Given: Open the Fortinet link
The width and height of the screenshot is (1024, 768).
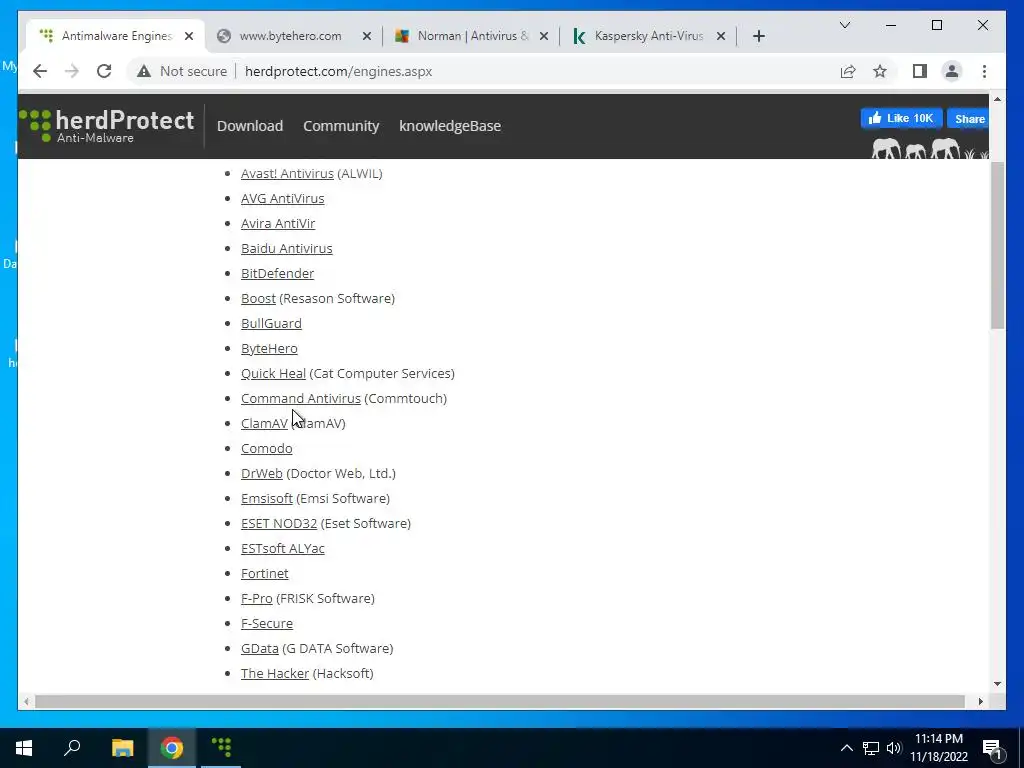Looking at the screenshot, I should (264, 573).
